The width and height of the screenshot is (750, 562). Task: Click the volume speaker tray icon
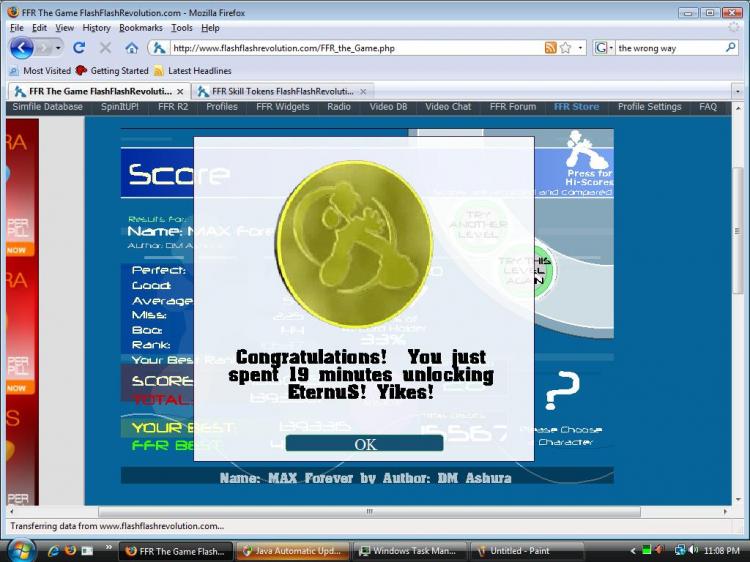(693, 551)
